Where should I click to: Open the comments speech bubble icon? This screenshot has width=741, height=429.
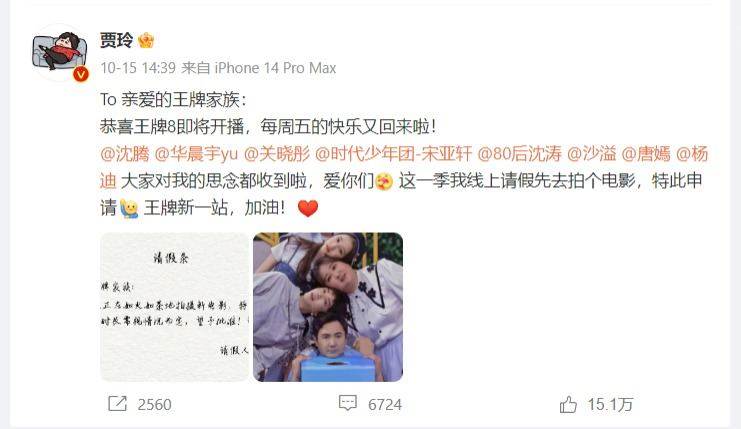pos(348,403)
